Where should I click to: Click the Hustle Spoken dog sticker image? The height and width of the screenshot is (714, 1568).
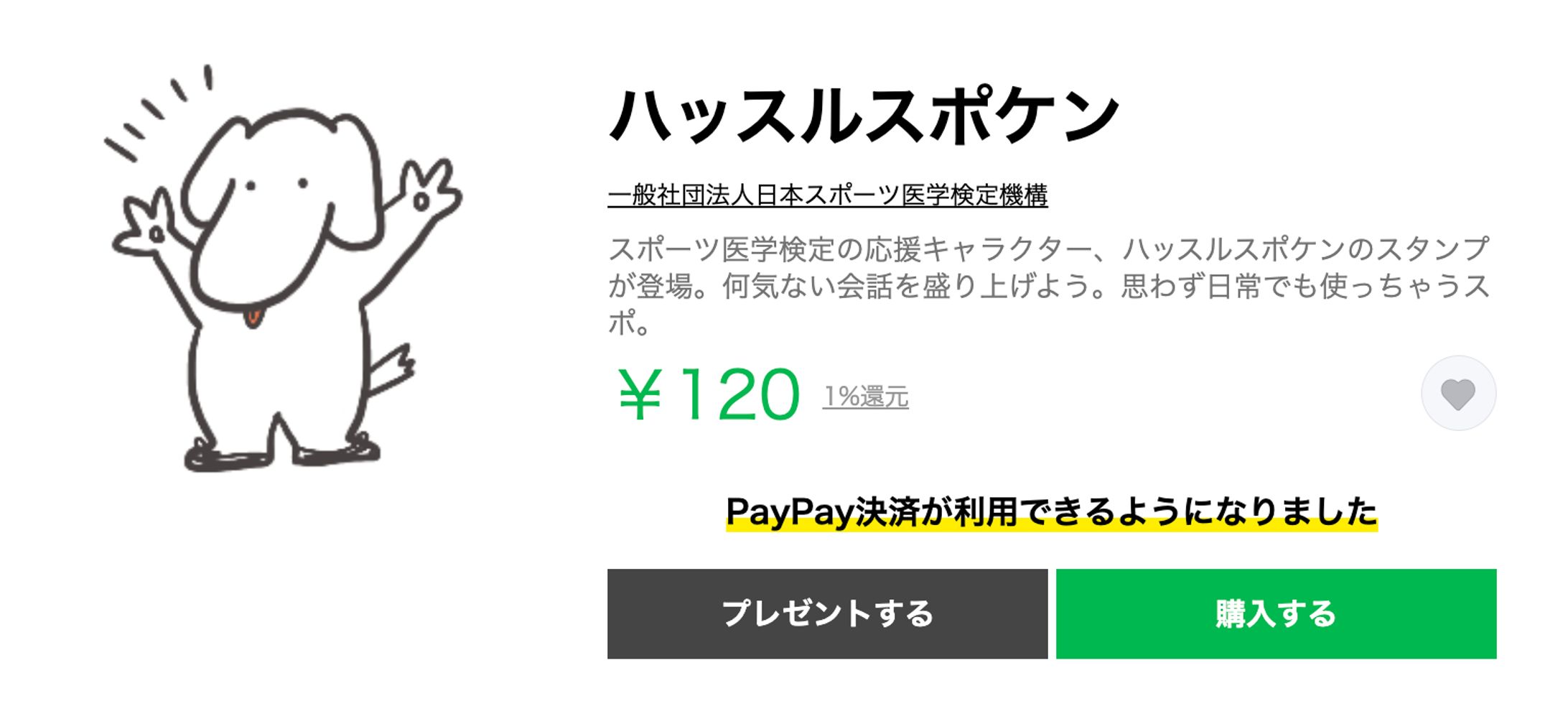click(x=280, y=273)
